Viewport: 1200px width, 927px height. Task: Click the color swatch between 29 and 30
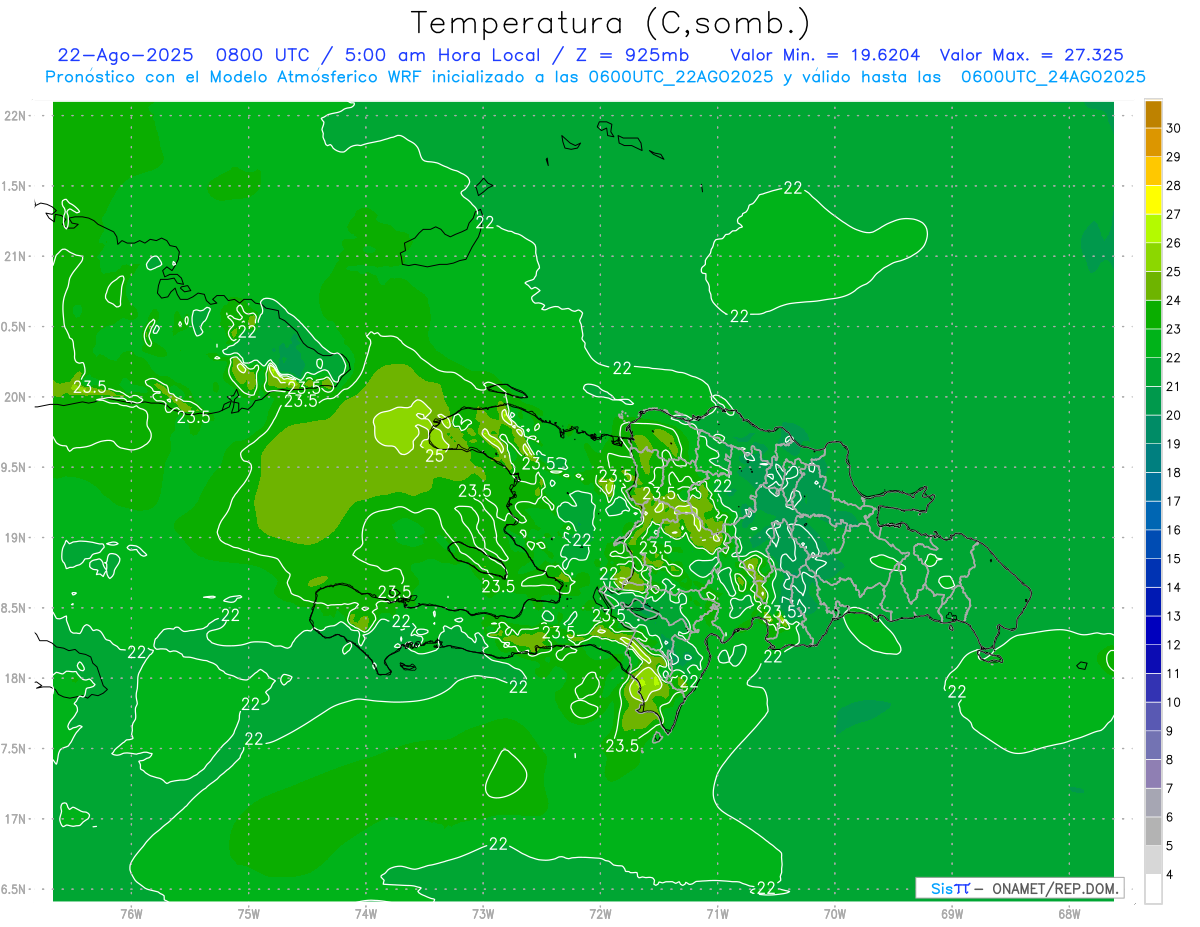click(1153, 142)
